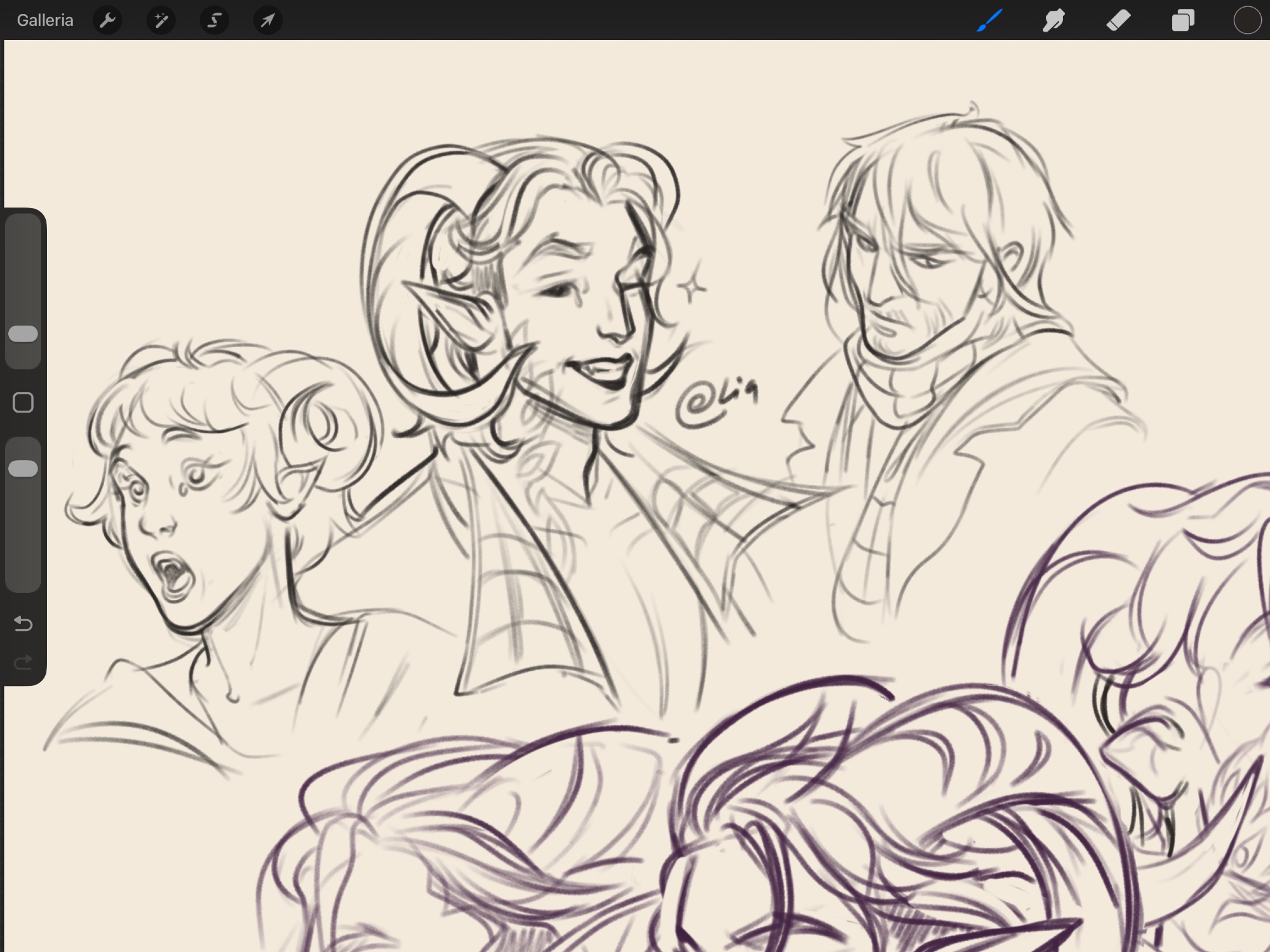Click the brush opacity slider handle
The width and height of the screenshot is (1270, 952).
(23, 468)
